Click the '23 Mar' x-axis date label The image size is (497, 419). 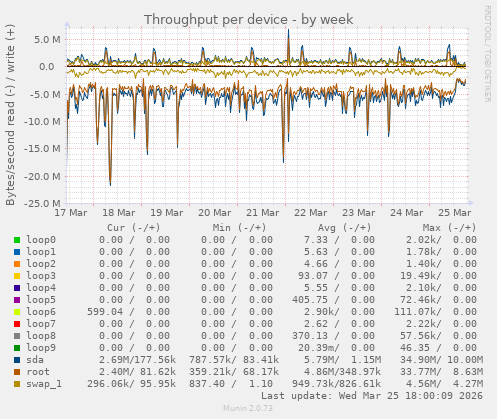359,213
